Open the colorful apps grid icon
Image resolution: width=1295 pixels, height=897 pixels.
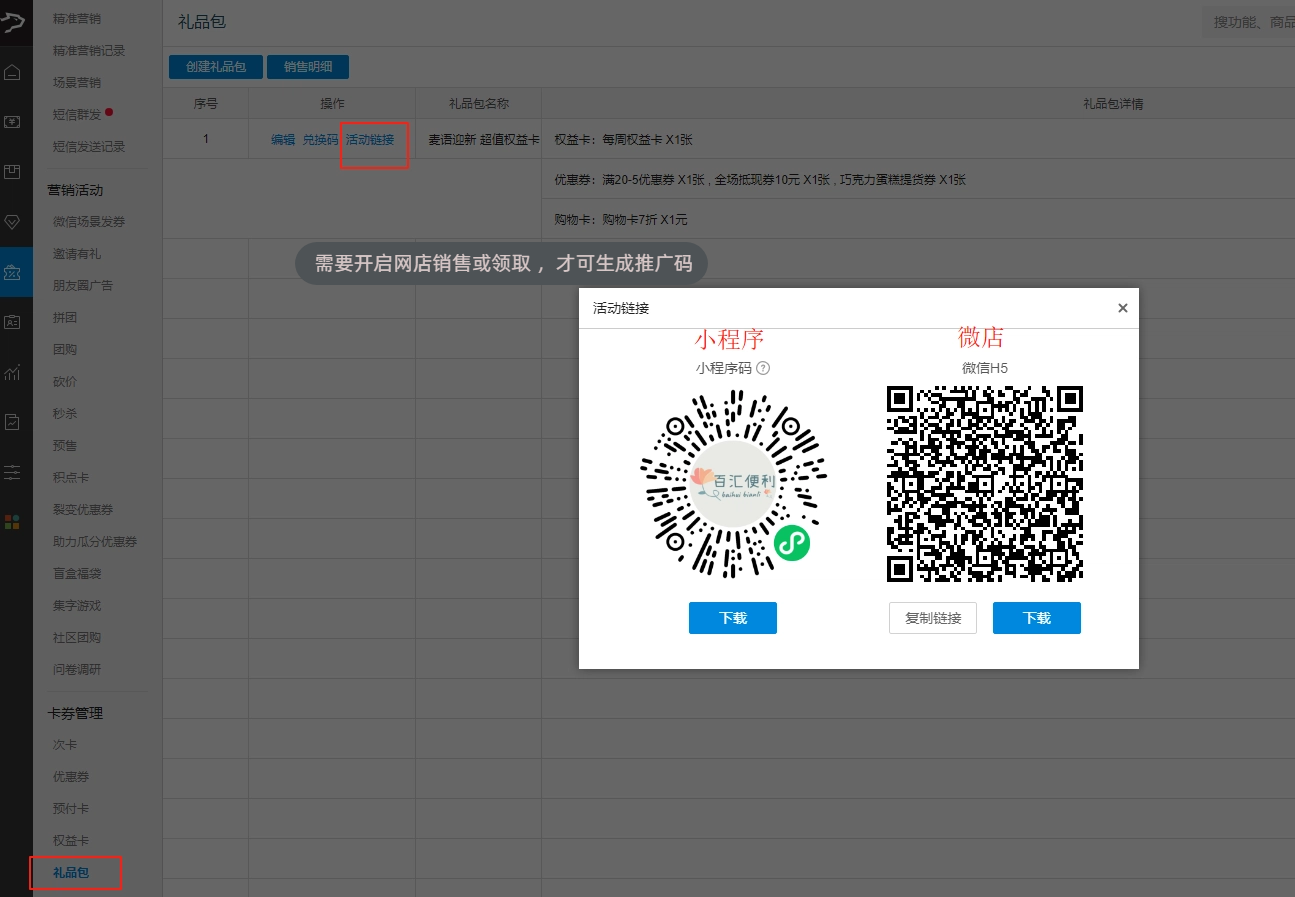12,522
